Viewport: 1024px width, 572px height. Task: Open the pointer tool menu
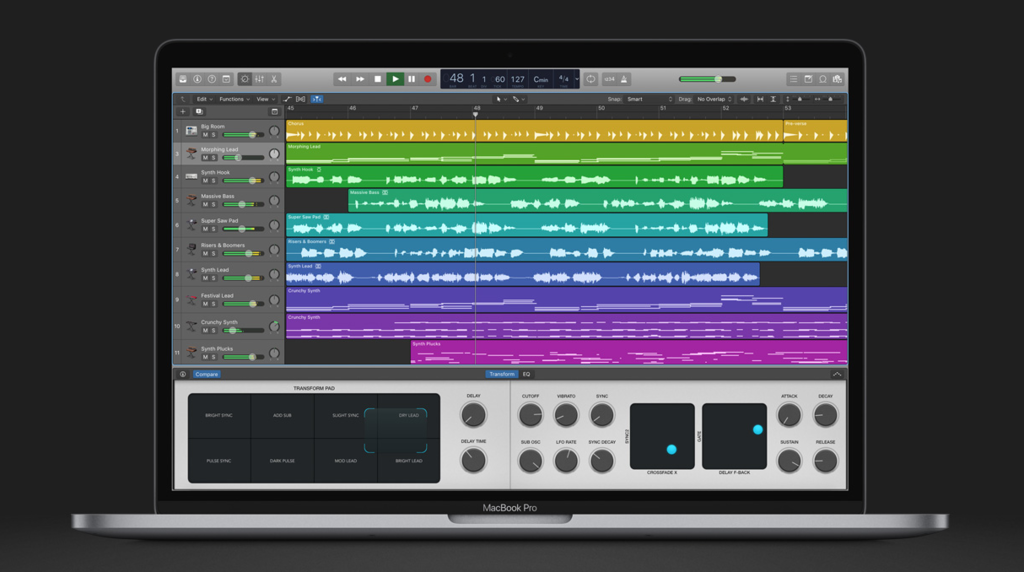[501, 99]
